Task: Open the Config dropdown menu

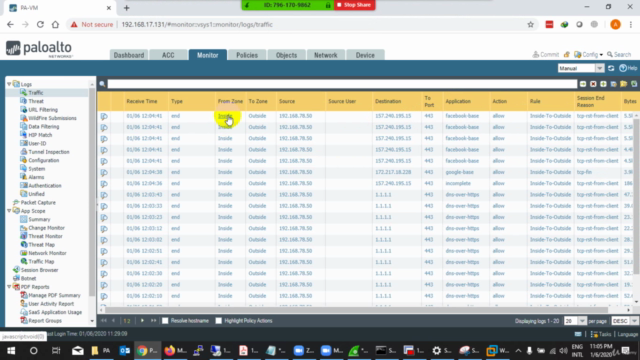Action: pyautogui.click(x=588, y=54)
